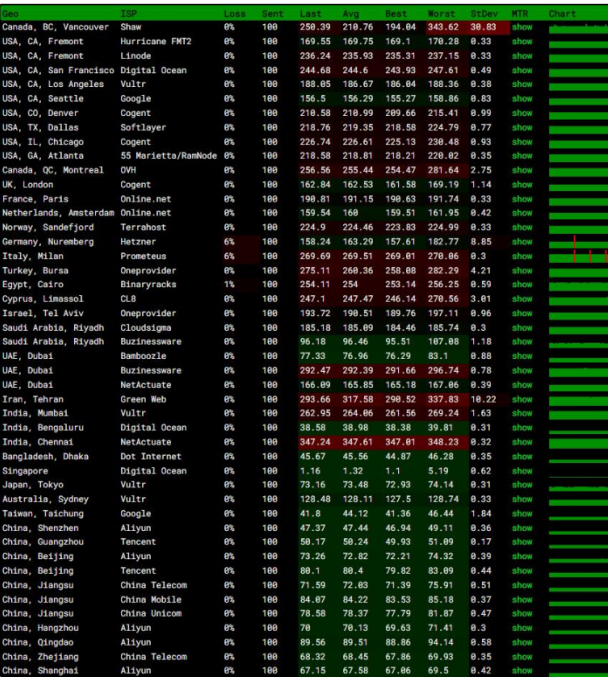The width and height of the screenshot is (611, 687).
Task: Click the StDev column header
Action: (484, 14)
